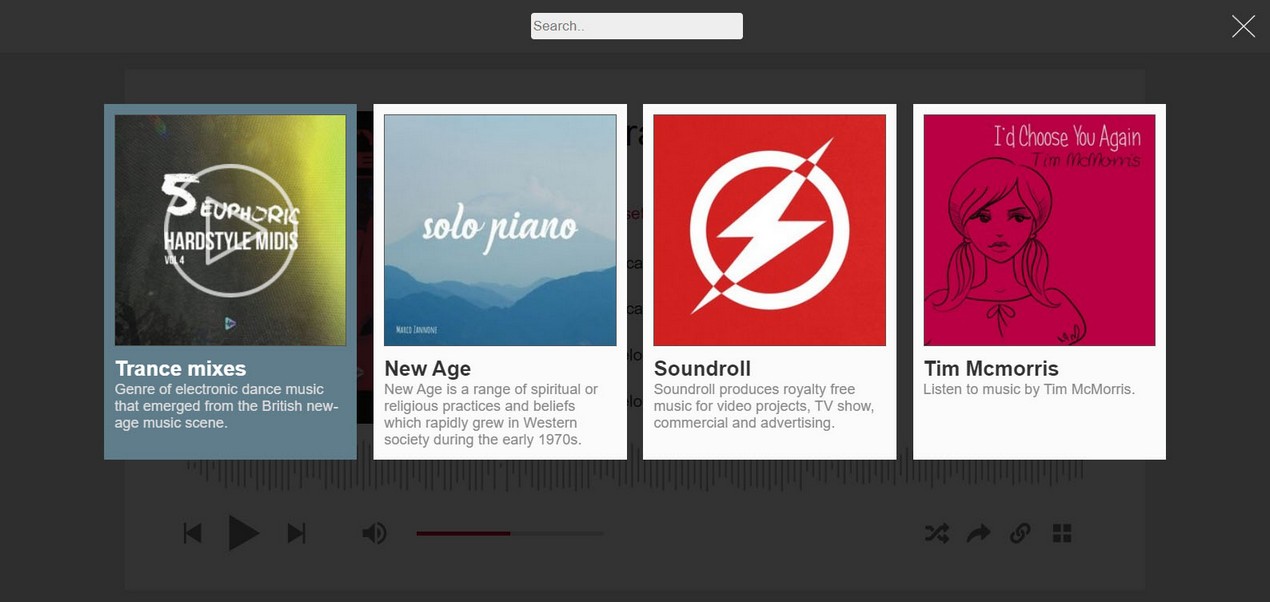Open the Soundroll lightning bolt cover
The image size is (1270, 602).
(x=769, y=230)
